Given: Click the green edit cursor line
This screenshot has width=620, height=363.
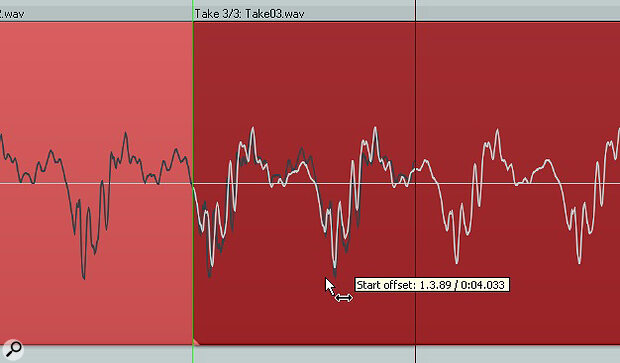Looking at the screenshot, I should coord(193,182).
